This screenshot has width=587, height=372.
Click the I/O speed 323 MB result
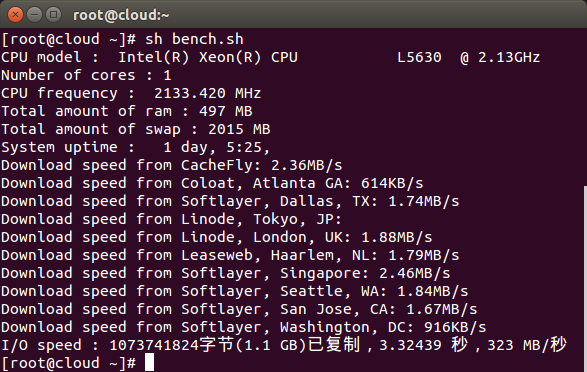pyautogui.click(x=527, y=345)
